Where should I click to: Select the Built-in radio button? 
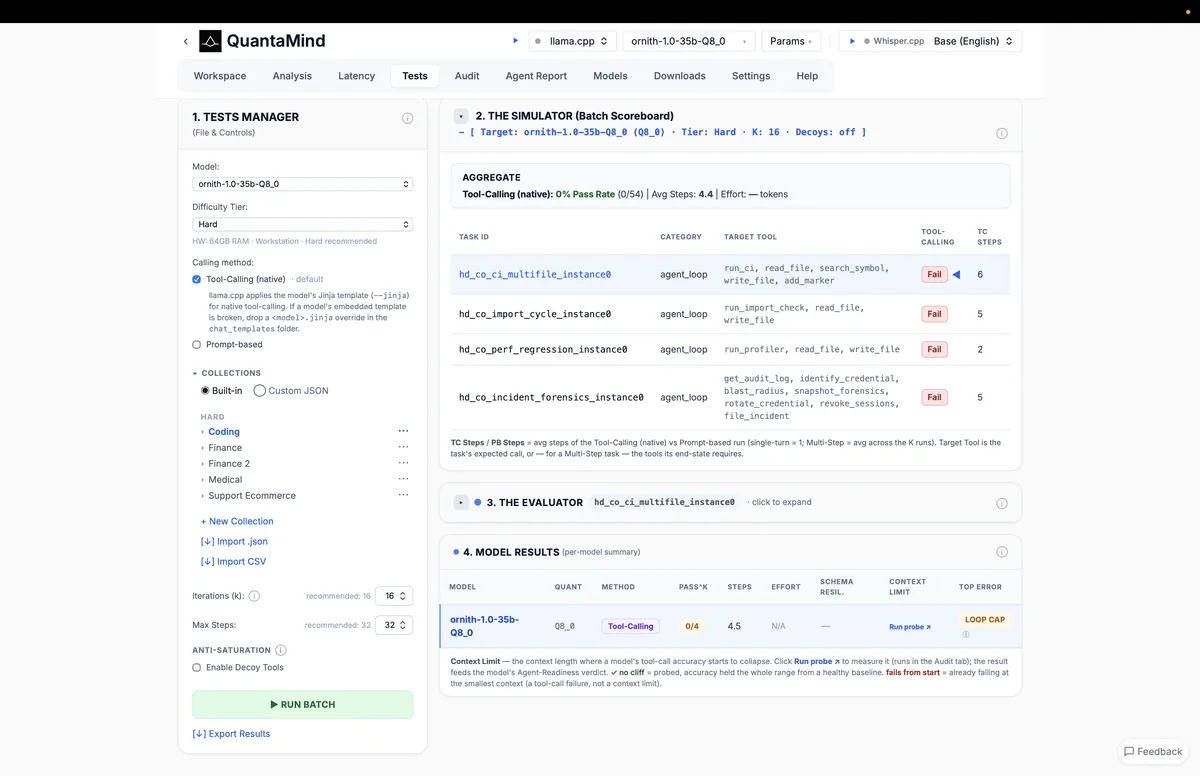tap(205, 390)
